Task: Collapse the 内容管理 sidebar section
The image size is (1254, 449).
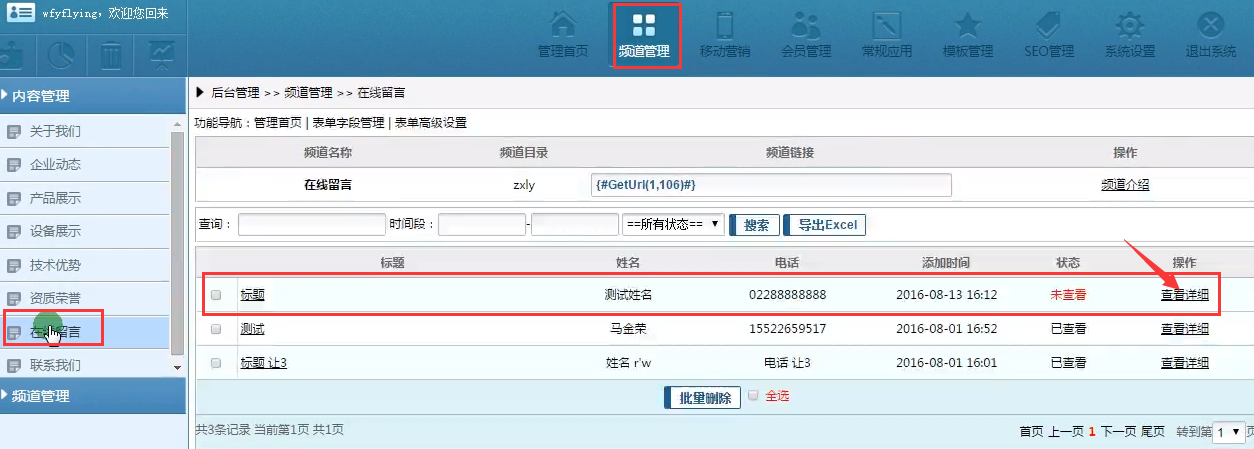Action: pyautogui.click(x=93, y=96)
